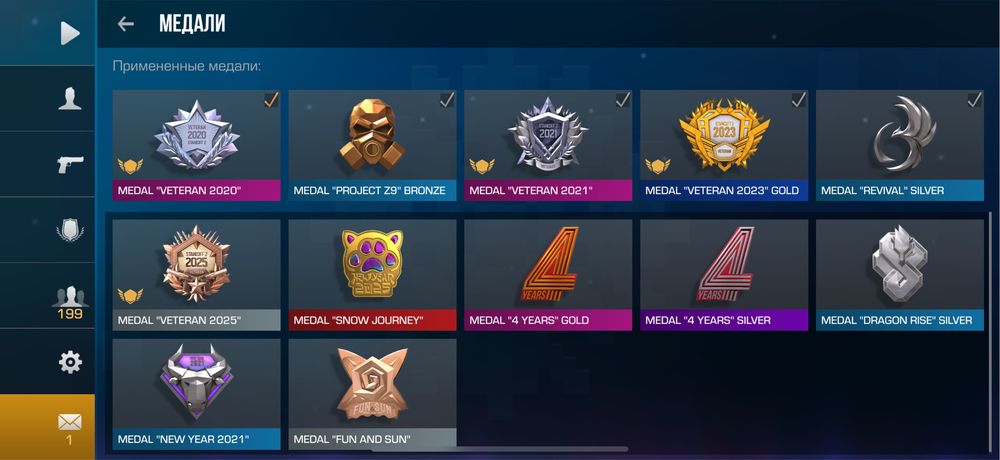Pick the New Year 2021 medal
The width and height of the screenshot is (1000, 460).
pos(196,394)
